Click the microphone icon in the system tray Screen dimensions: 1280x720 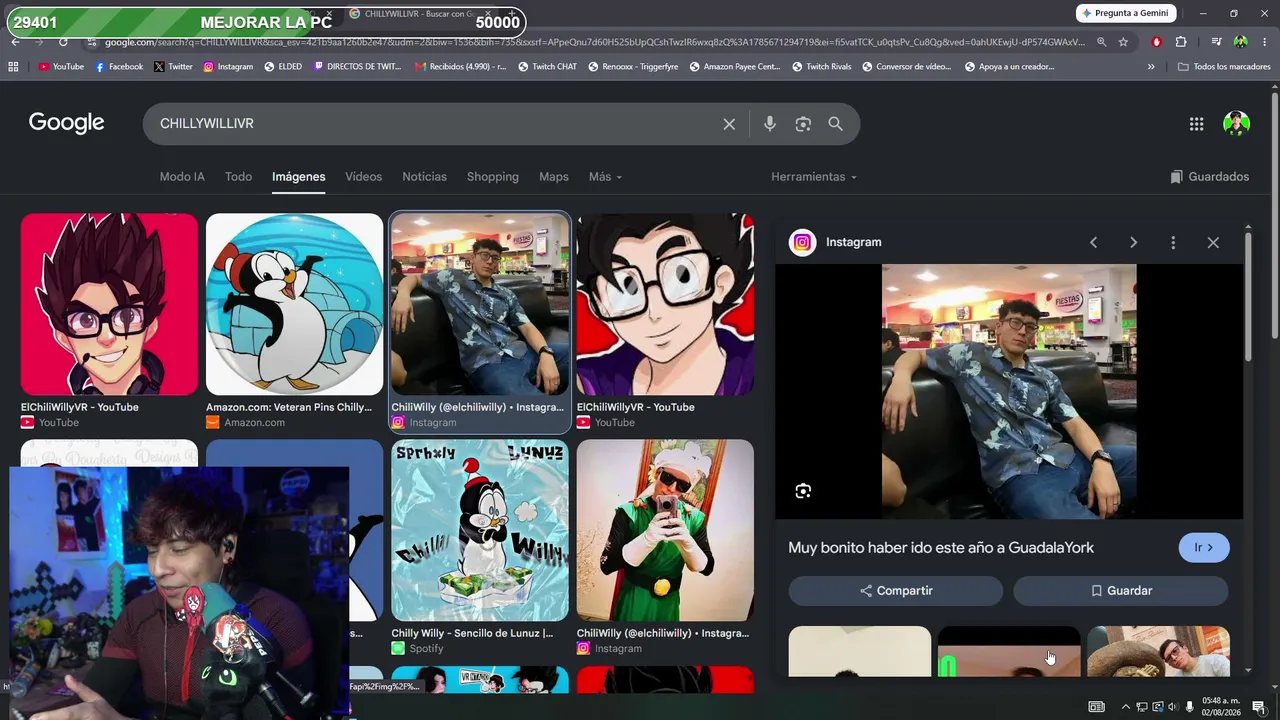tap(1189, 707)
